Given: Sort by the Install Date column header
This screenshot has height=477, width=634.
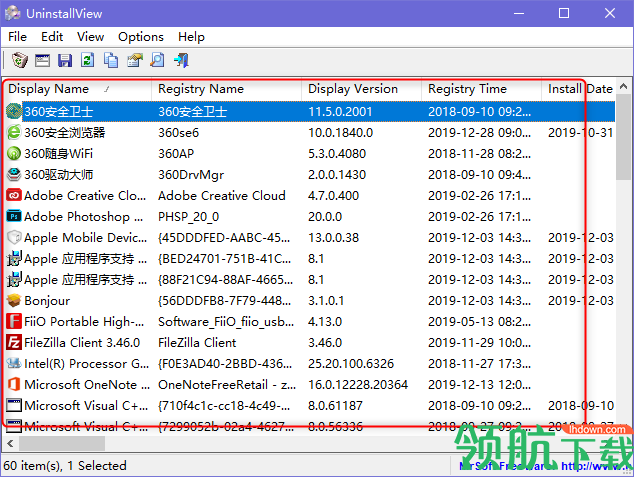Looking at the screenshot, I should pos(578,89).
